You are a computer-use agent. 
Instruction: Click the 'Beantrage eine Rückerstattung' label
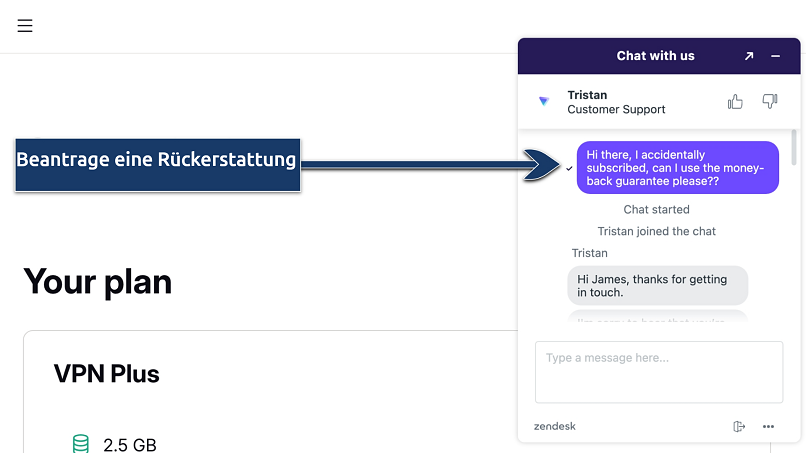(x=157, y=160)
